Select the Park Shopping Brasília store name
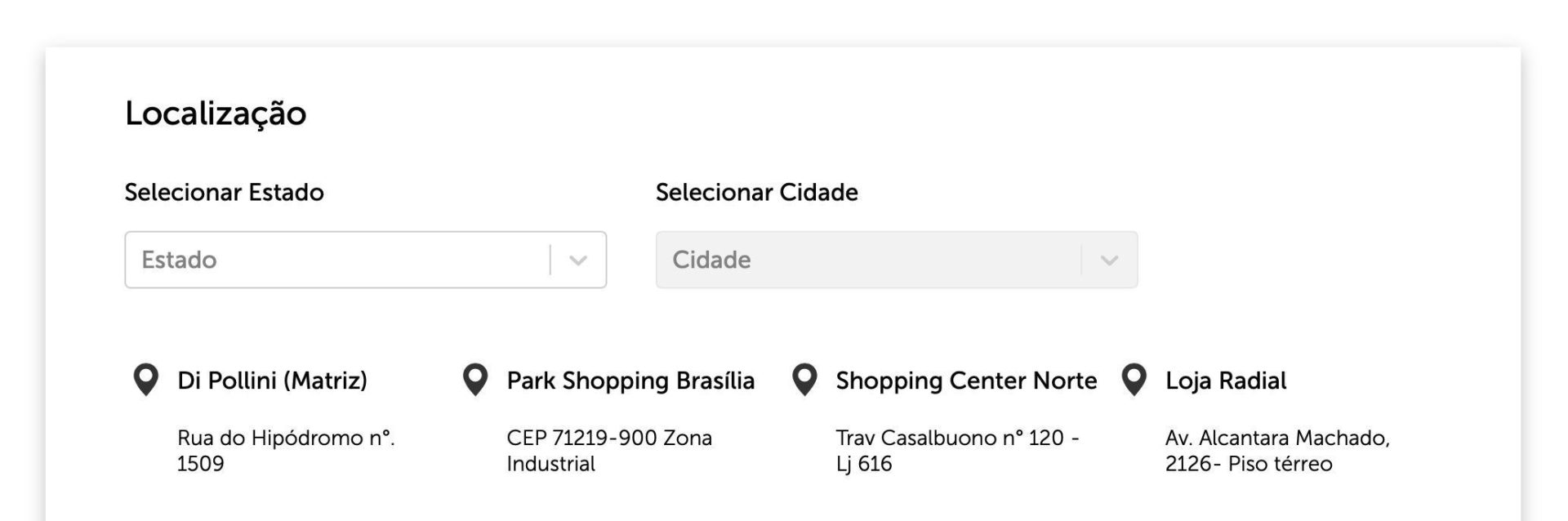The height and width of the screenshot is (521, 1568). coord(630,381)
